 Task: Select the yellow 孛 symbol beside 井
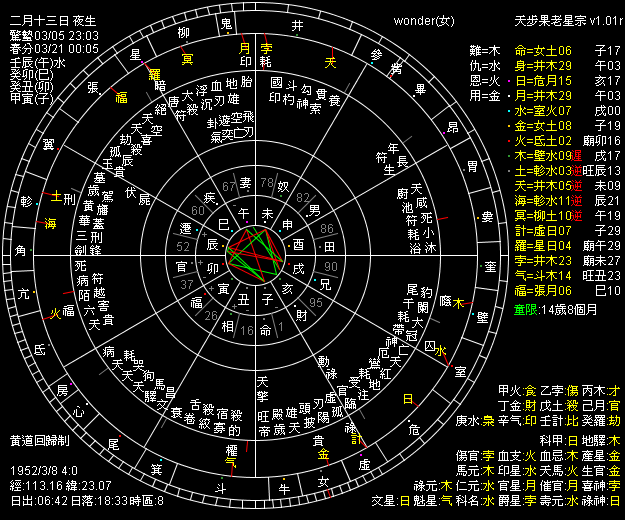click(266, 47)
